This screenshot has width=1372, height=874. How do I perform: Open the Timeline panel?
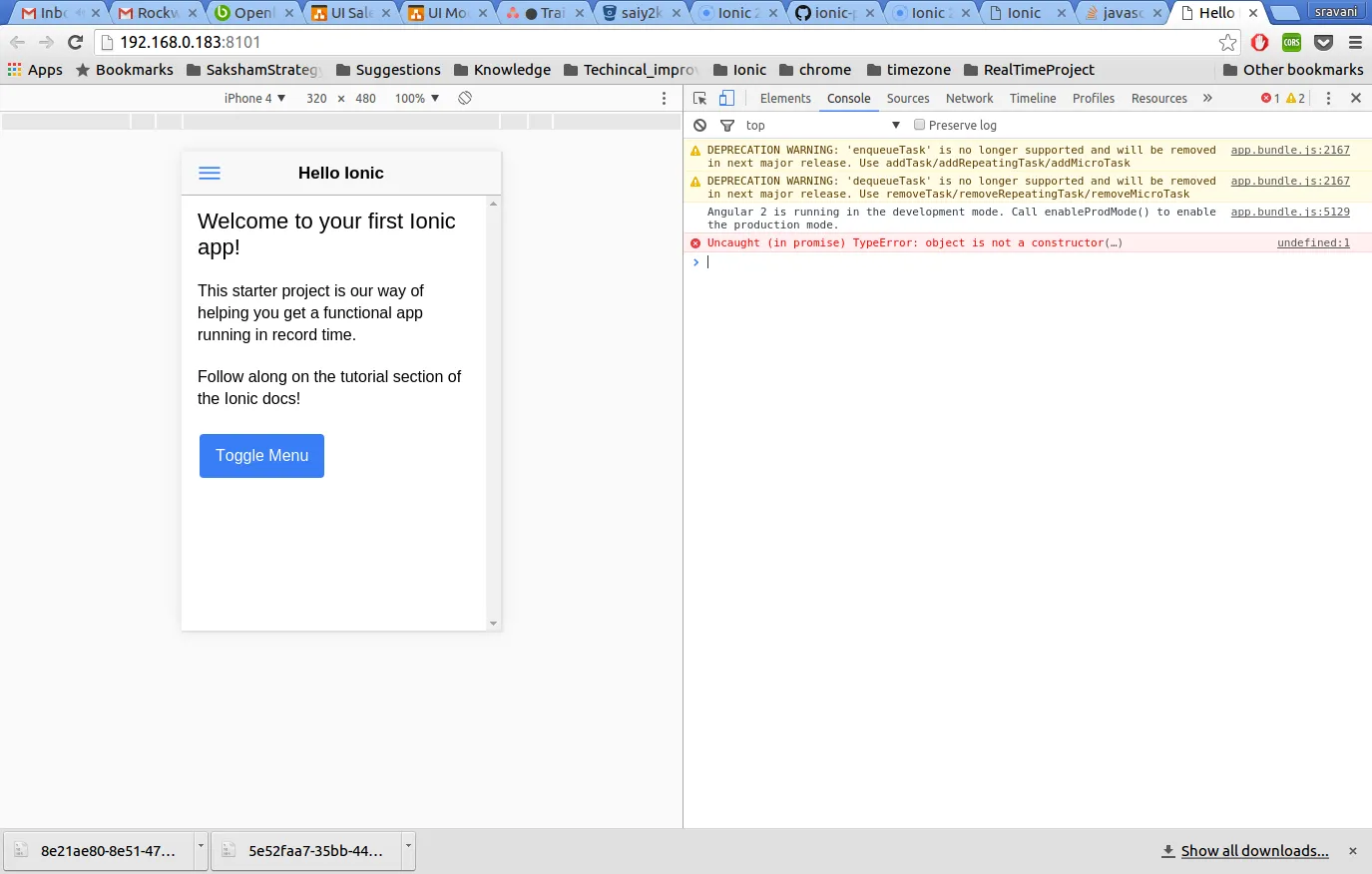tap(1033, 98)
